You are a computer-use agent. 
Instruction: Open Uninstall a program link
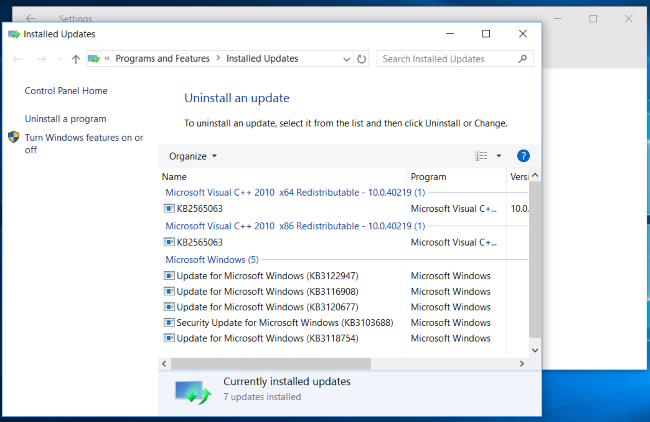point(66,119)
